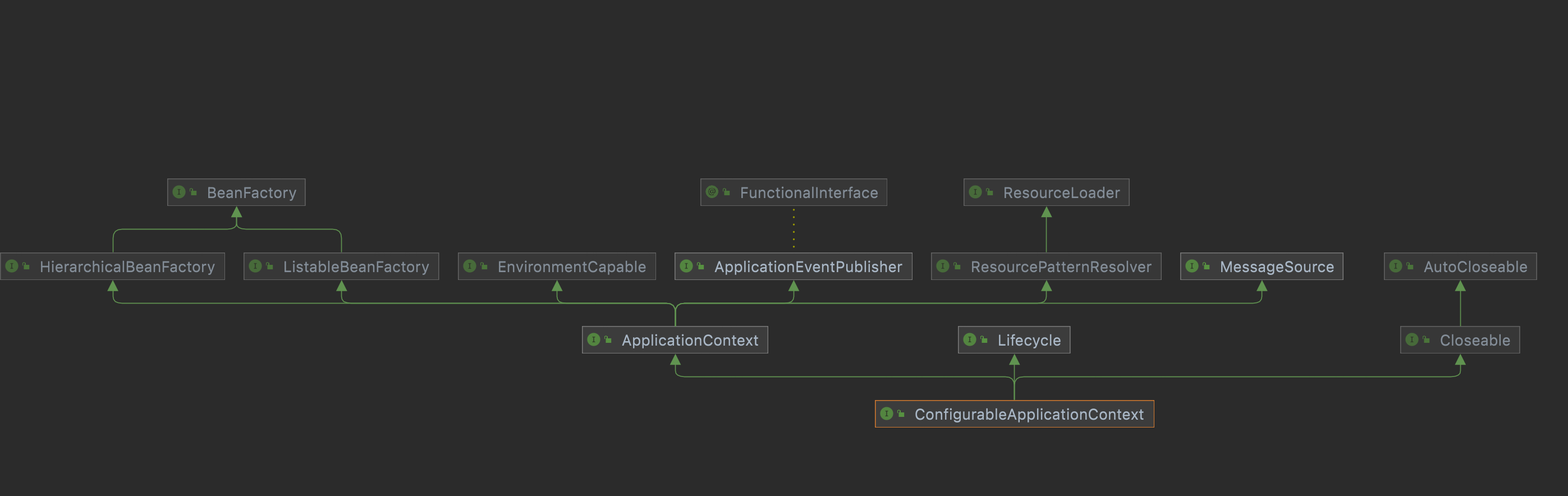Viewport: 1568px width, 496px height.
Task: Select the MessageSource label text
Action: 1276,267
